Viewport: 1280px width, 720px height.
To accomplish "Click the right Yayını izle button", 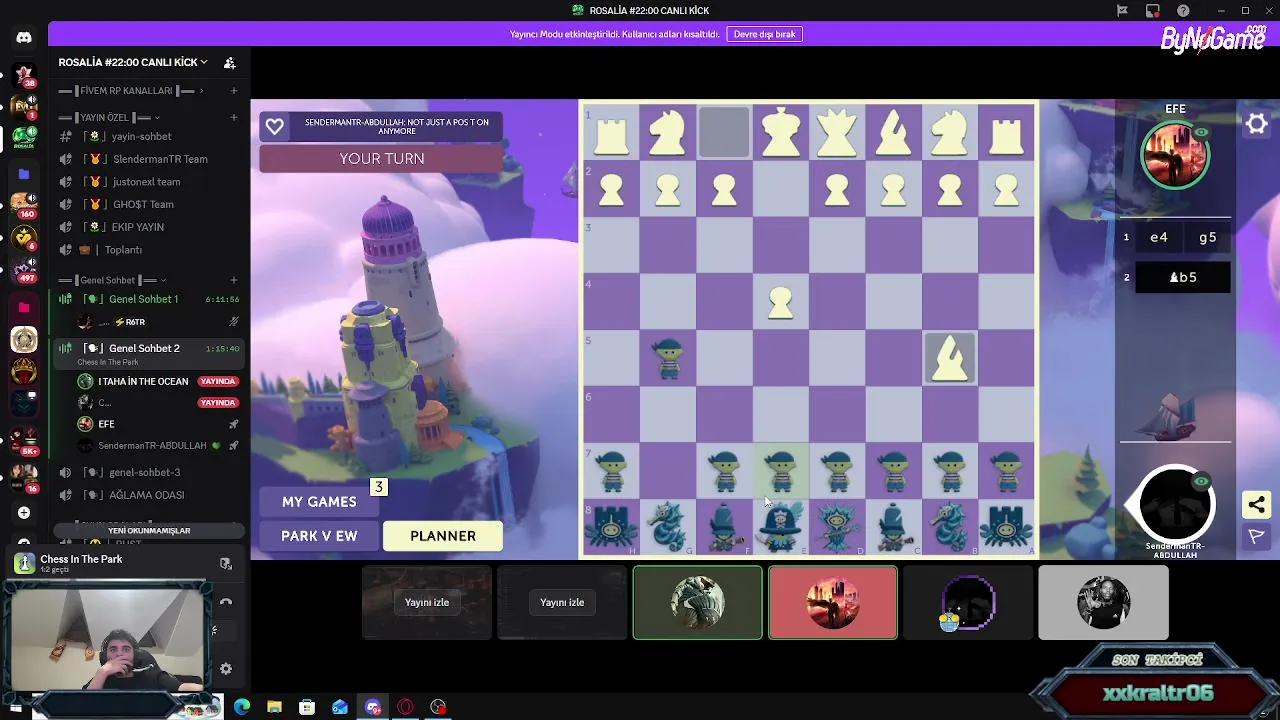I will tap(562, 602).
